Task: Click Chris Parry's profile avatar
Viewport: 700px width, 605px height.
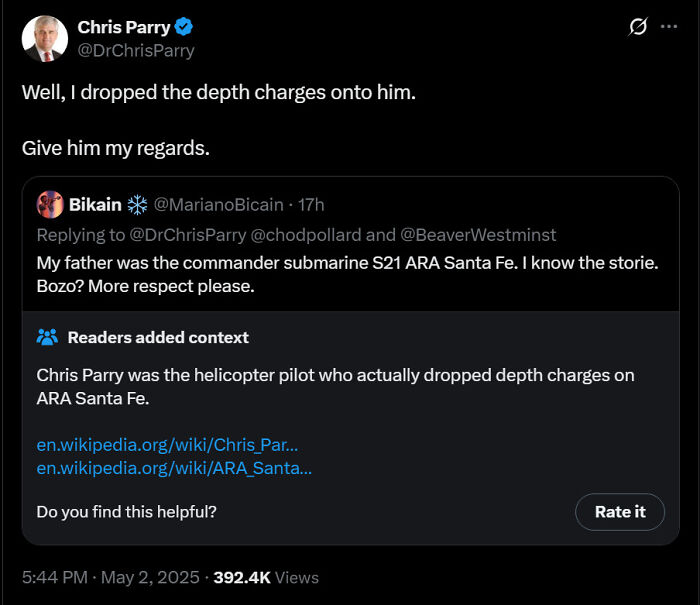Action: click(45, 39)
